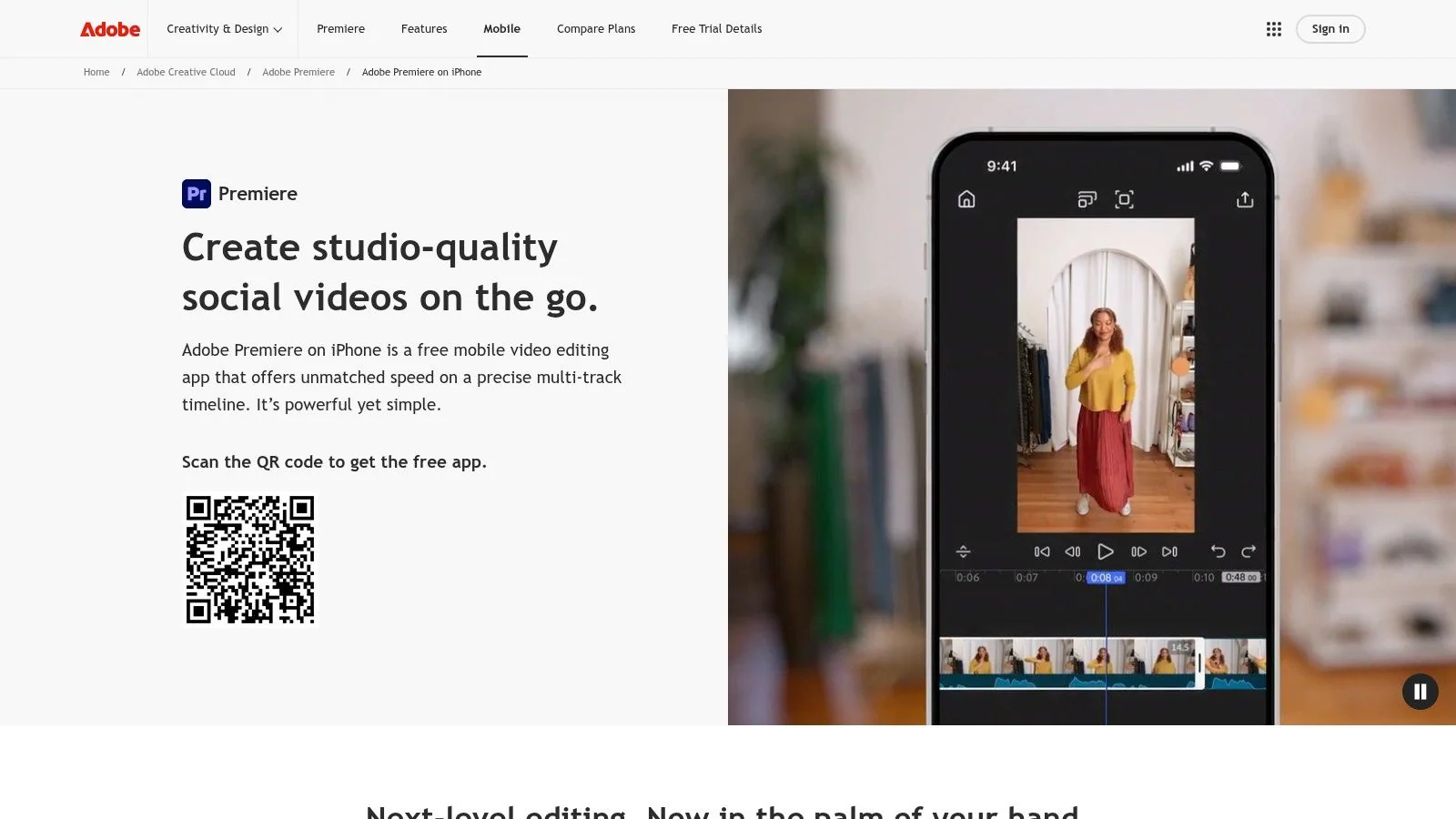Click the 0:48 duration label
Viewport: 1456px width, 819px height.
(x=1241, y=578)
